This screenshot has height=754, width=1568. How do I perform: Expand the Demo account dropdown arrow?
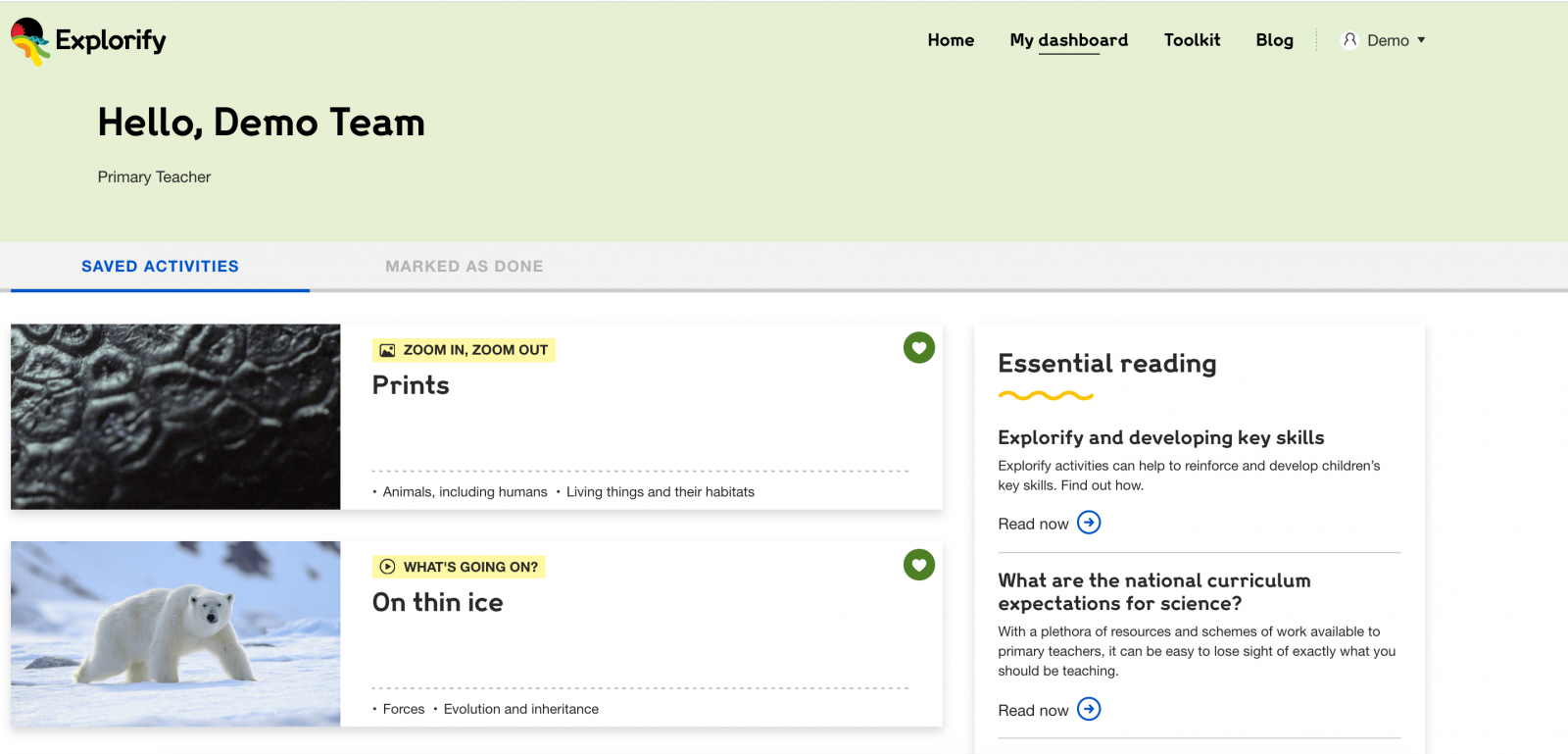[x=1421, y=40]
